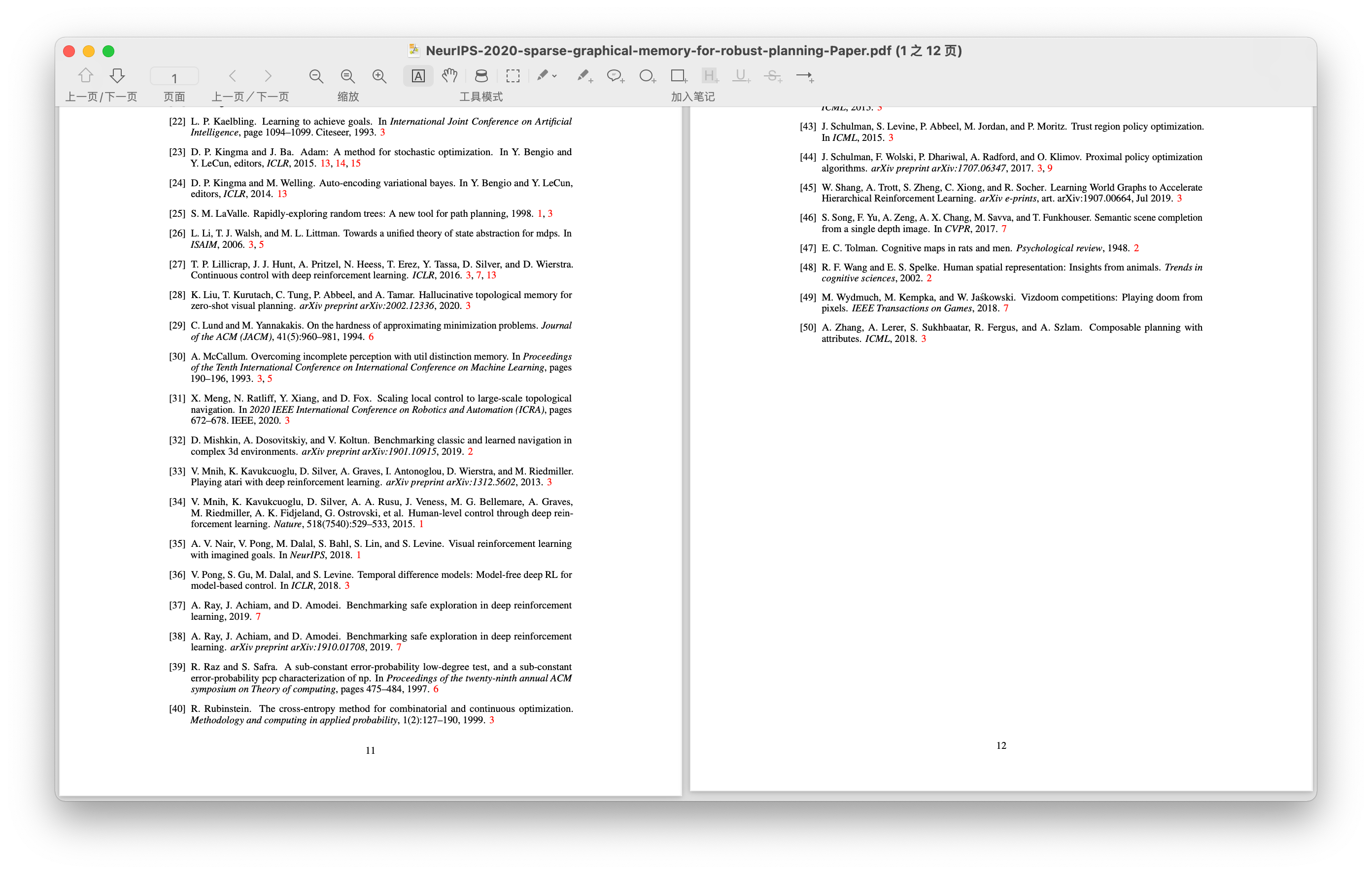Add a rectangle box annotation
This screenshot has height=874, width=1372.
coord(678,76)
